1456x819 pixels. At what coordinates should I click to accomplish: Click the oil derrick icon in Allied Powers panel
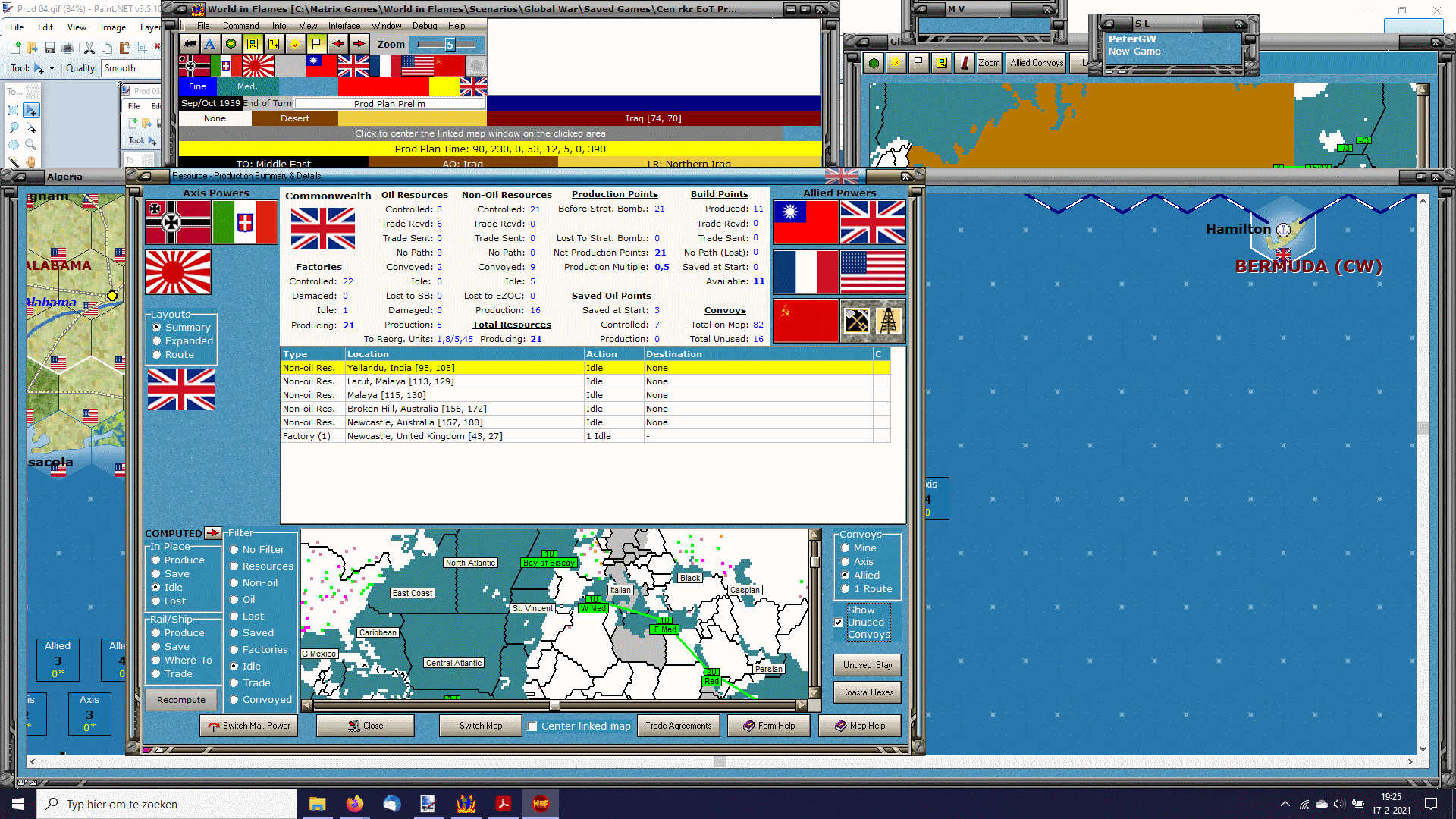888,321
